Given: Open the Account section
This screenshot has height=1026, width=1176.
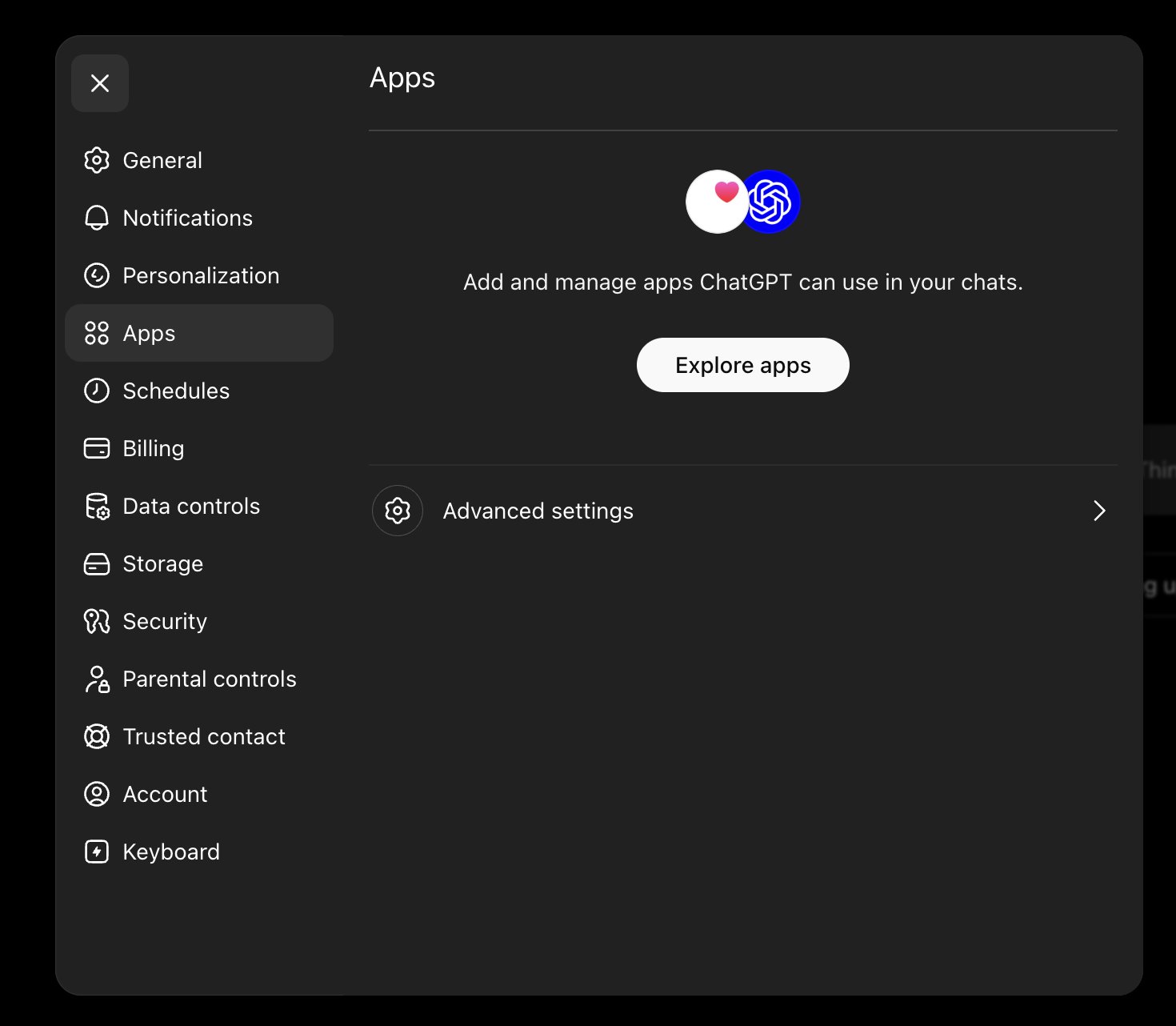Looking at the screenshot, I should 199,794.
